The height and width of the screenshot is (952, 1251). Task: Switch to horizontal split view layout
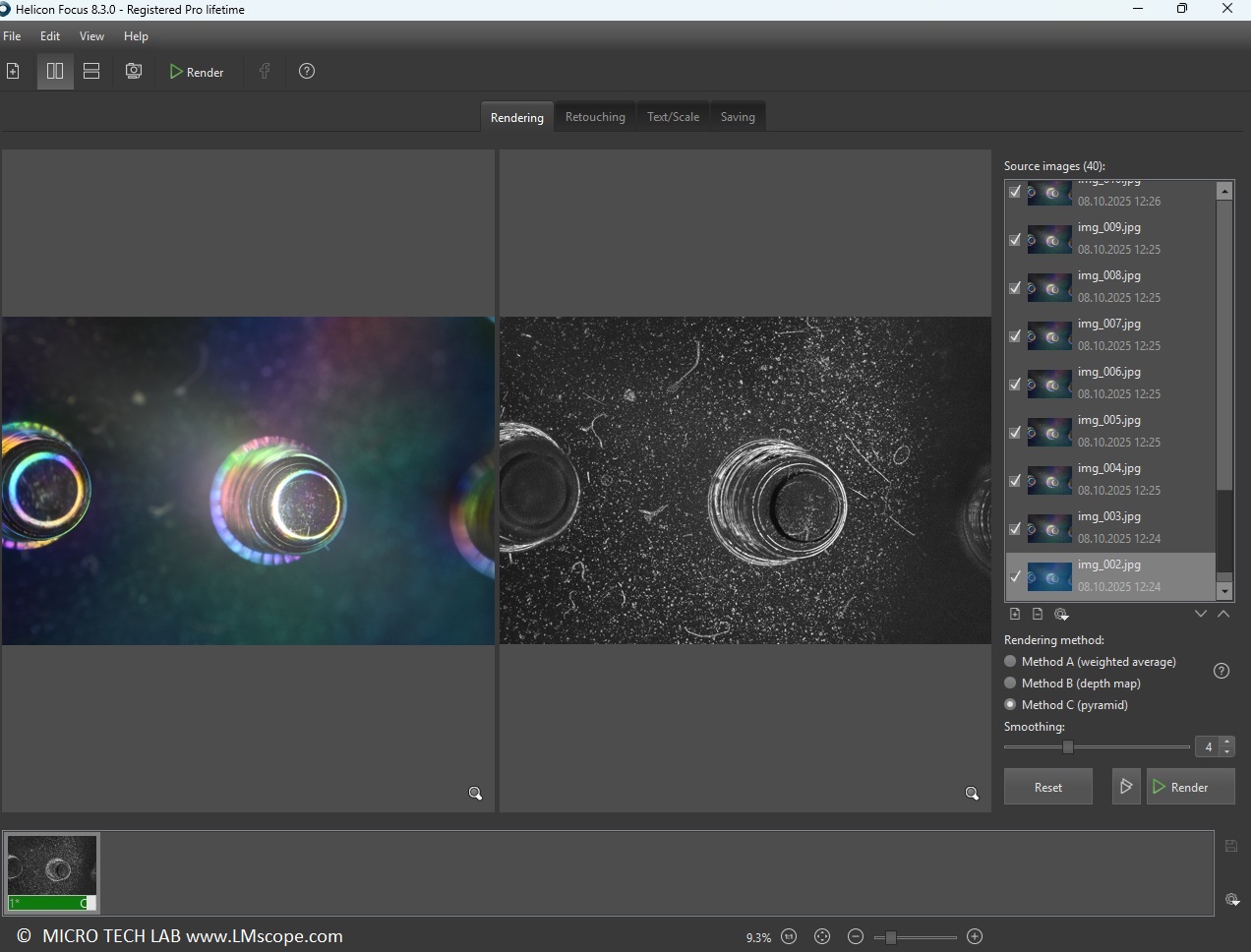(91, 72)
